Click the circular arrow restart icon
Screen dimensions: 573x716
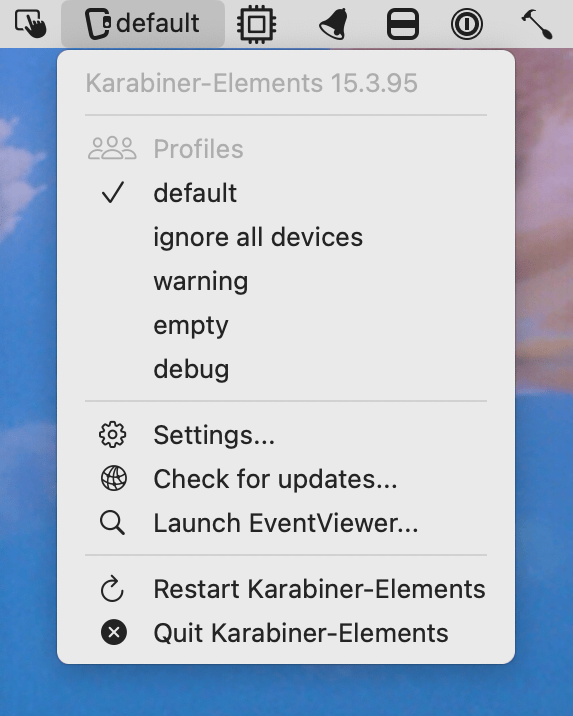pos(112,589)
